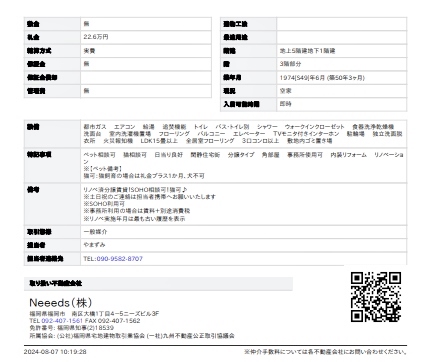
Task: Click the 090-9582-8707 contact phone link
Action: point(120,259)
